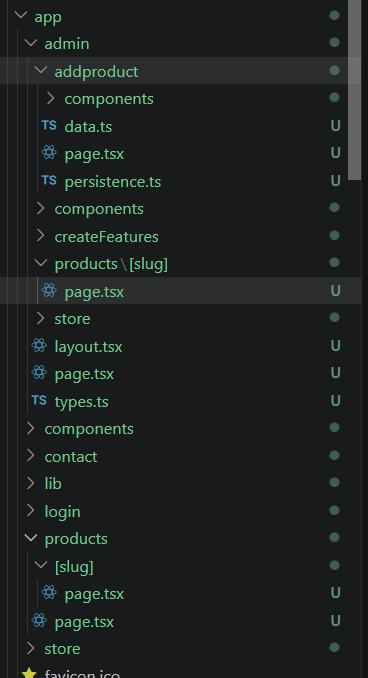Select the contact folder label

click(x=71, y=457)
